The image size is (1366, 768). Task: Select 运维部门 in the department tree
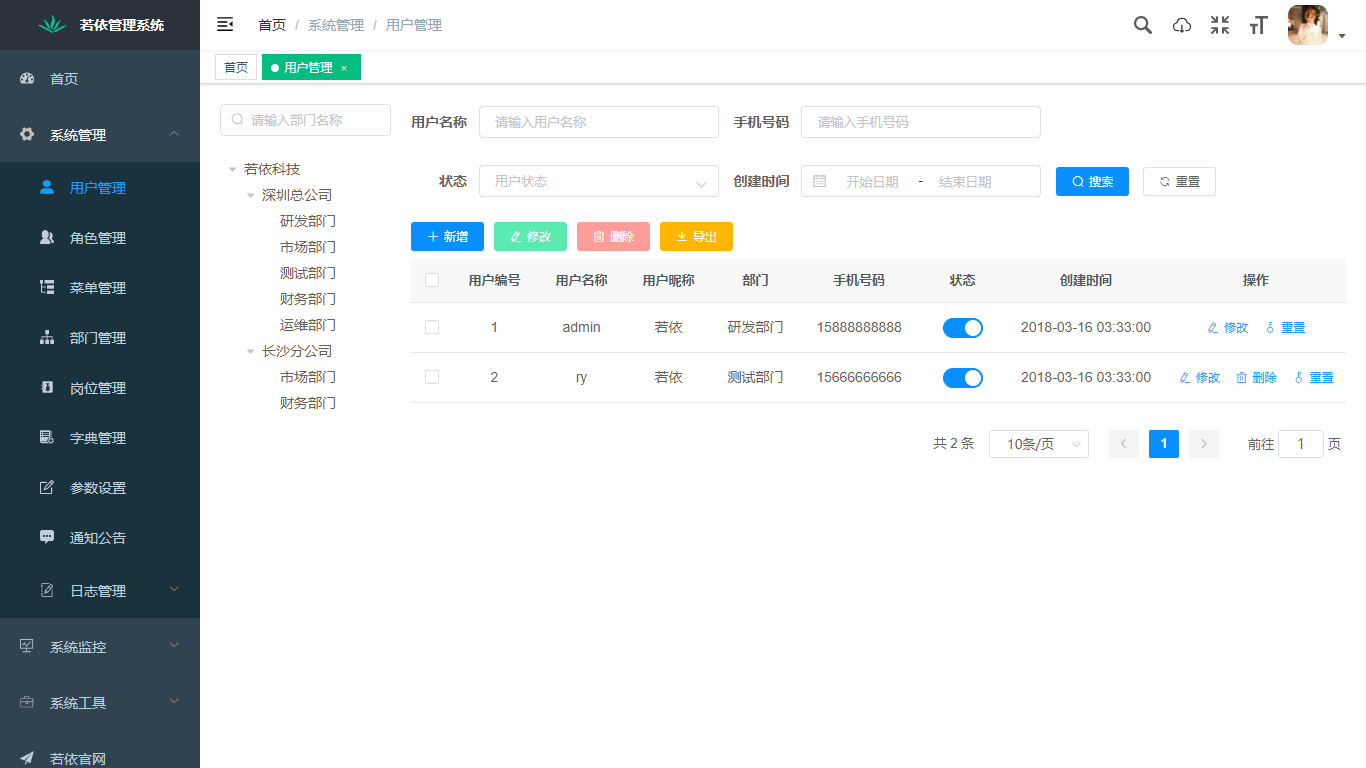coord(308,325)
